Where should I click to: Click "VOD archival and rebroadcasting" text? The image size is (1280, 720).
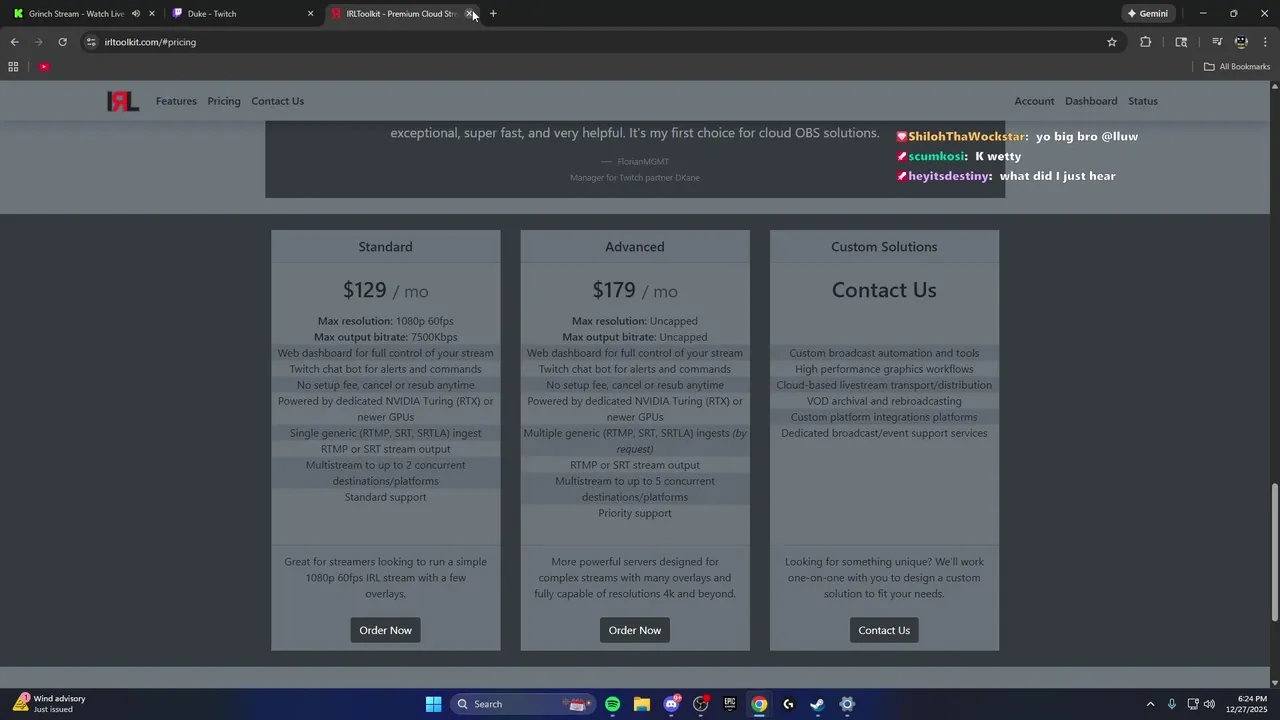click(884, 401)
